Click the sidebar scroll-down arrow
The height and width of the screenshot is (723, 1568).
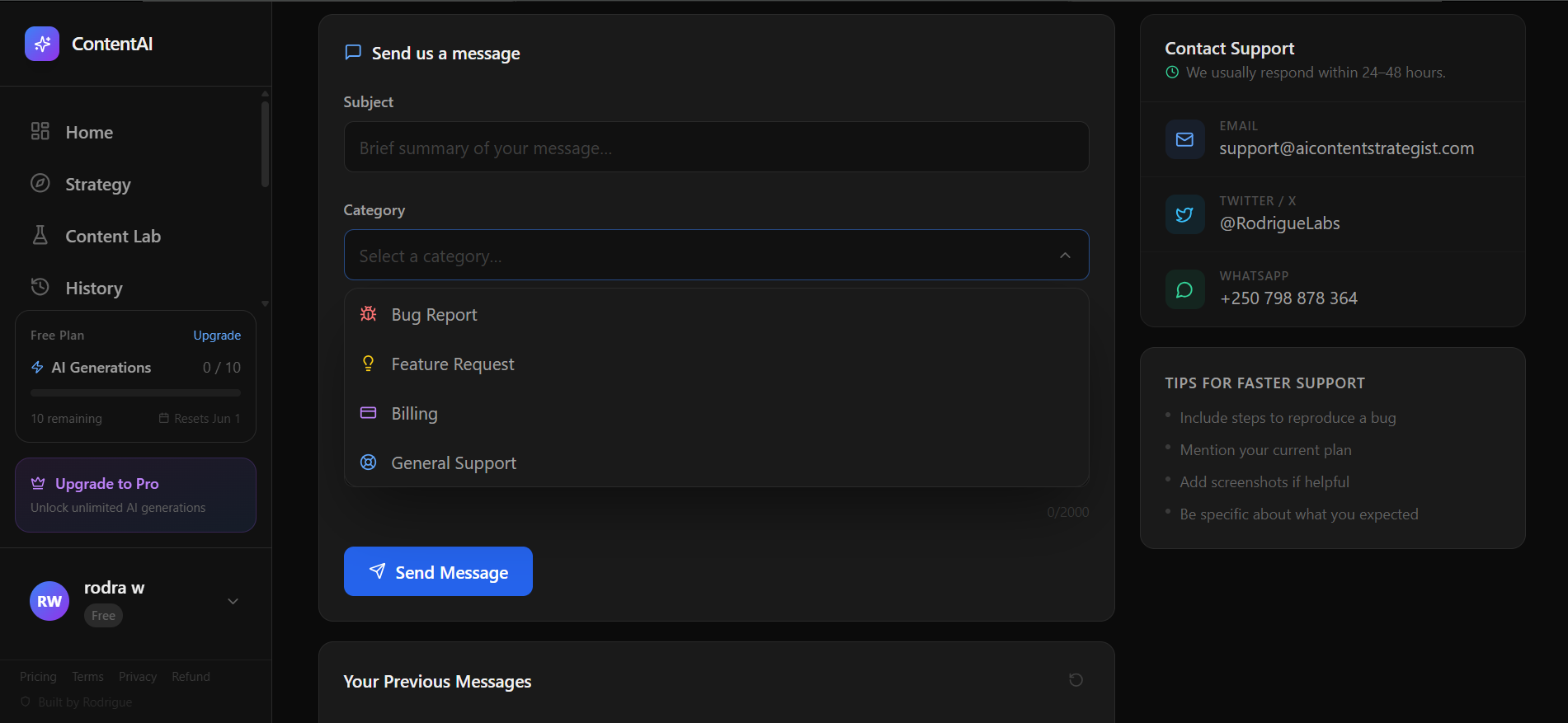tap(265, 303)
